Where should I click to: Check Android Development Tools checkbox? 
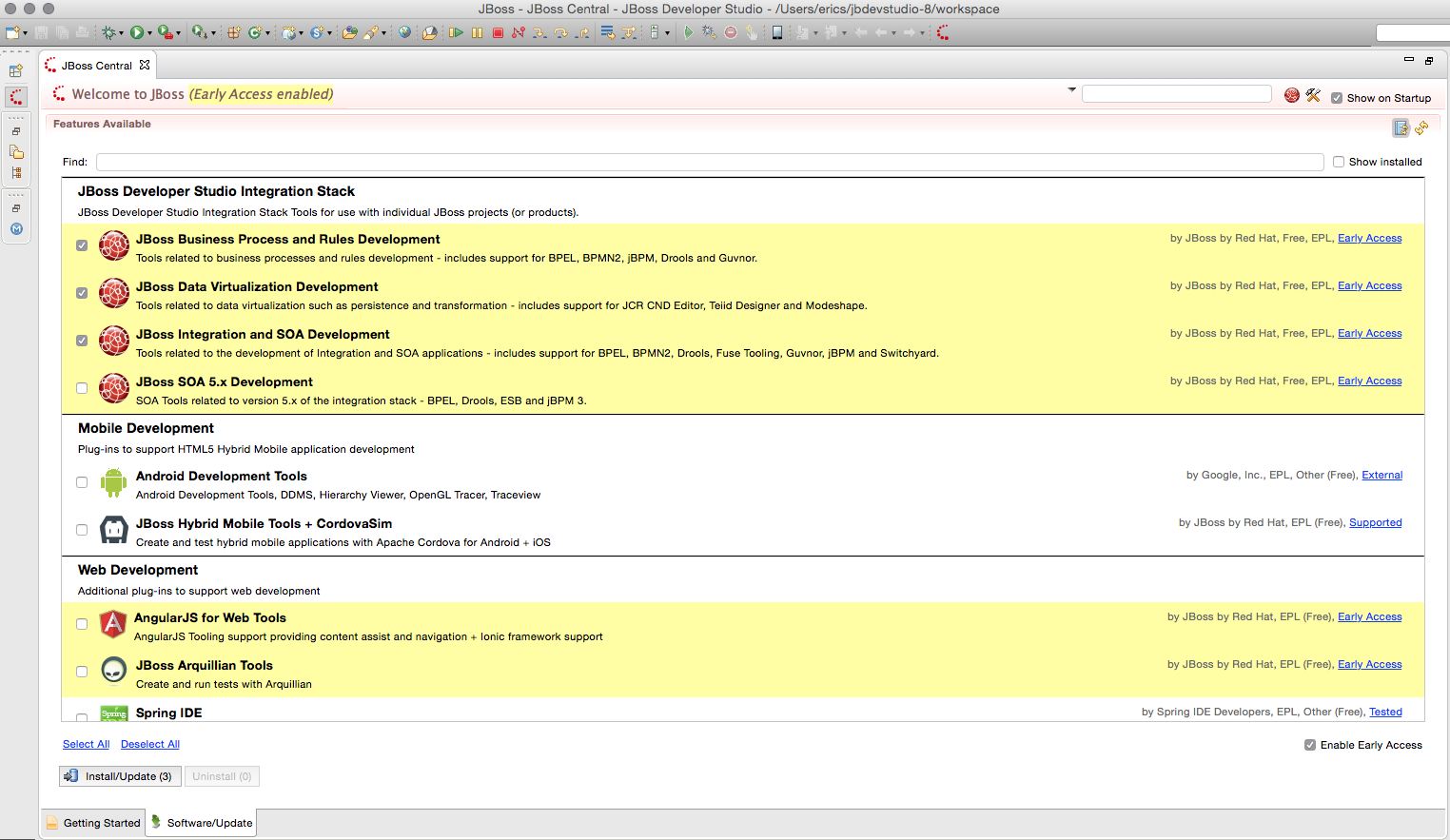click(82, 482)
